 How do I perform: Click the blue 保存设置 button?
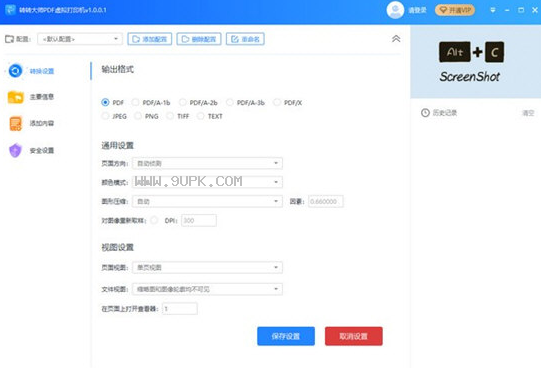[286, 336]
